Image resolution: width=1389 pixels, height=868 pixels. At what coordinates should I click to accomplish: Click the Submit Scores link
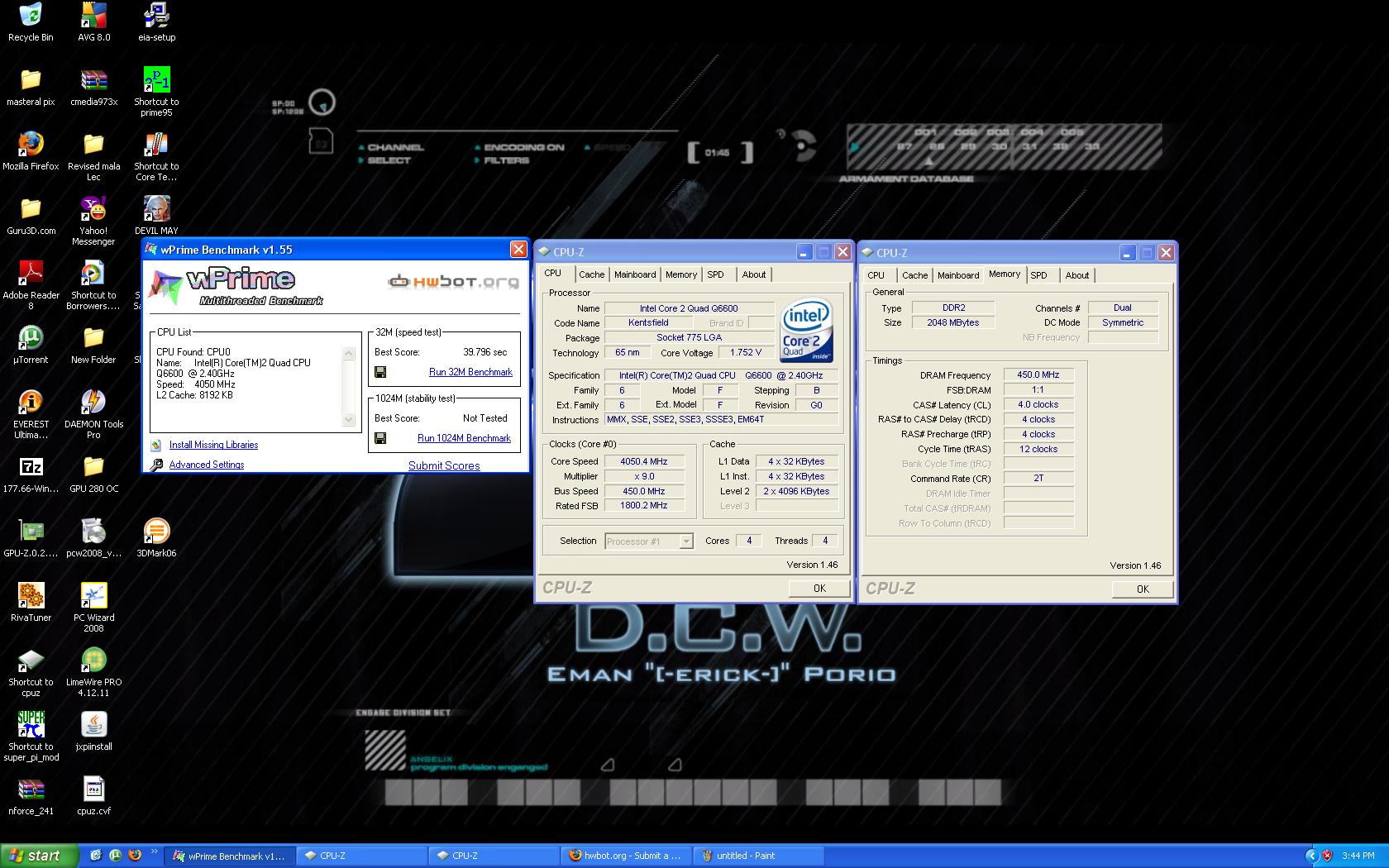point(444,465)
